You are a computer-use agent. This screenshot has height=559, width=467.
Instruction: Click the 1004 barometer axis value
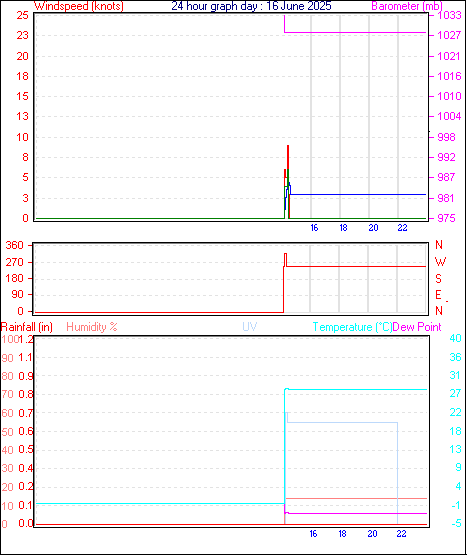(449, 116)
